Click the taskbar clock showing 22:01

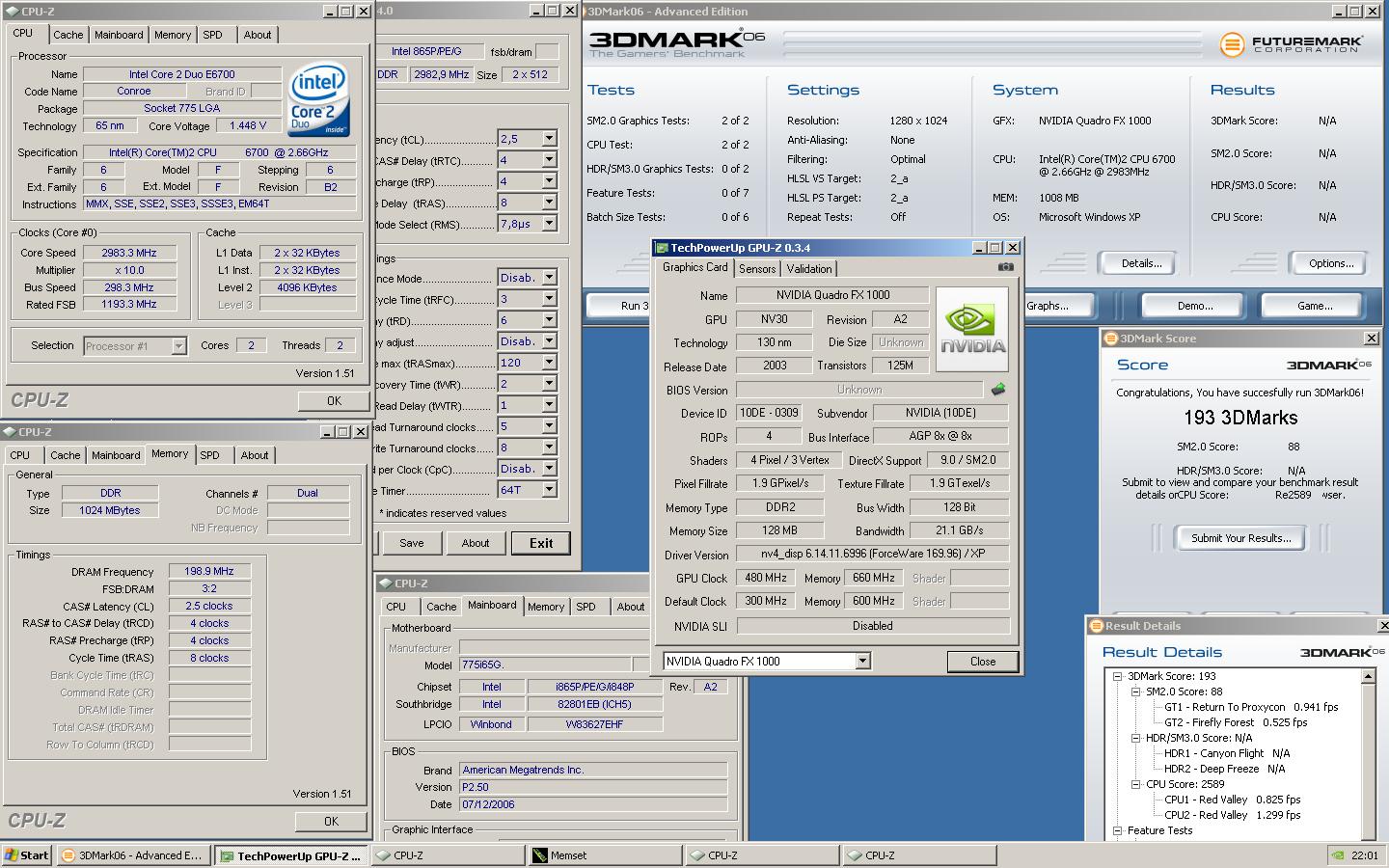(1365, 855)
